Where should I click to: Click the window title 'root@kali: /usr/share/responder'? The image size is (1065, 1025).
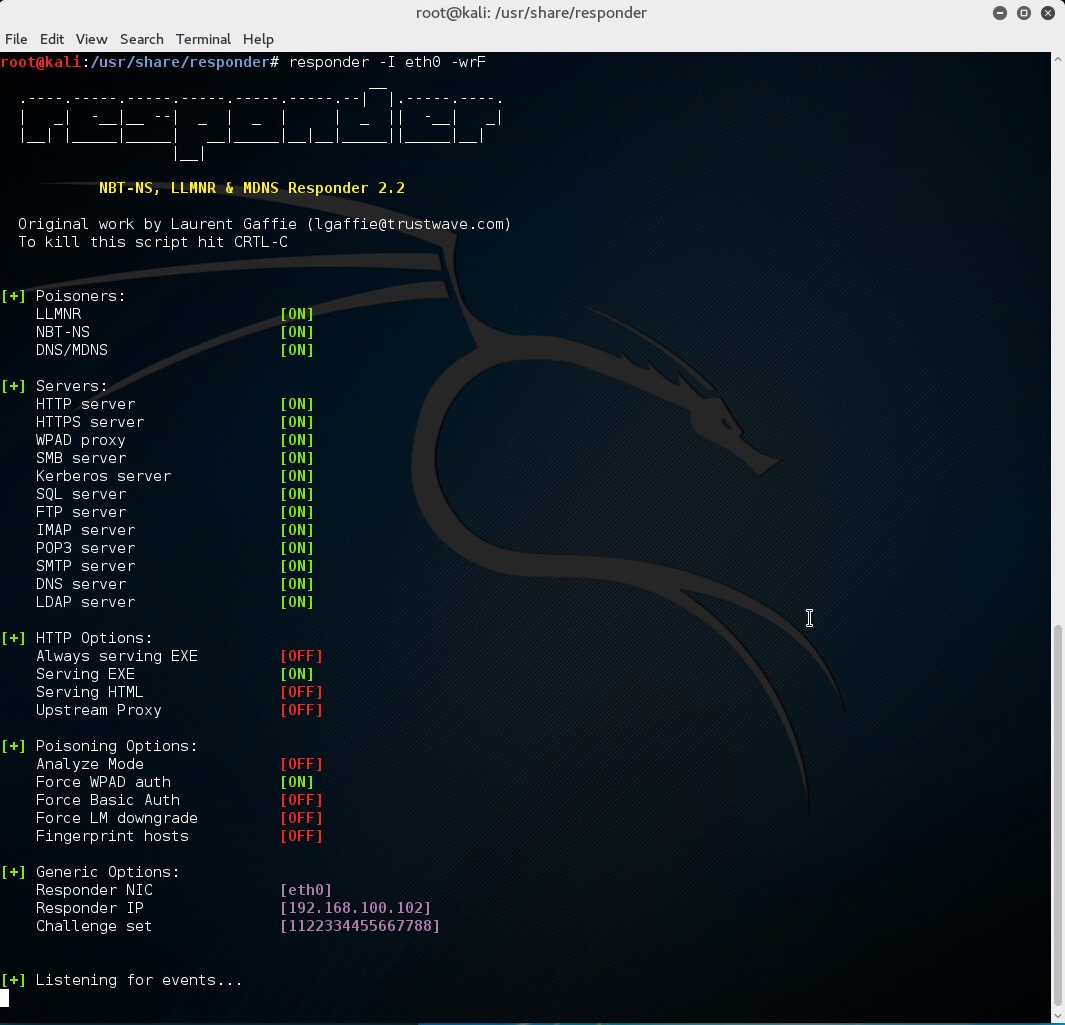[531, 13]
